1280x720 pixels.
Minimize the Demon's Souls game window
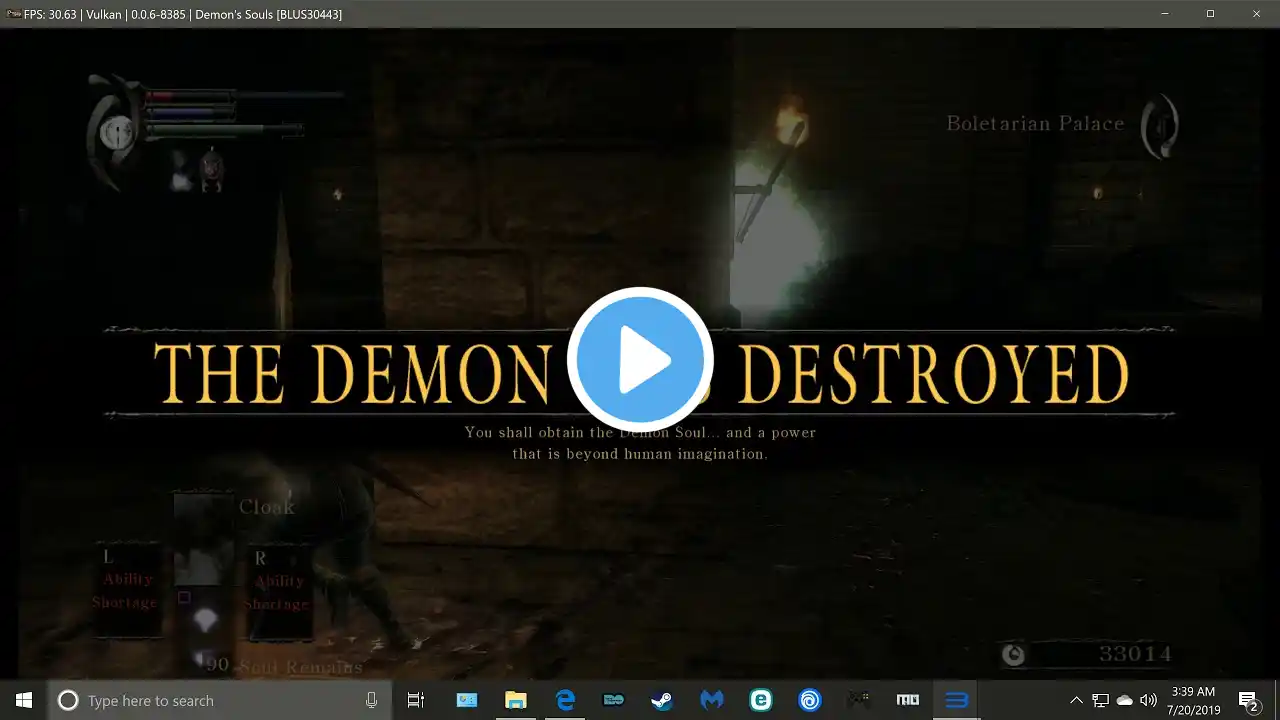coord(1164,14)
